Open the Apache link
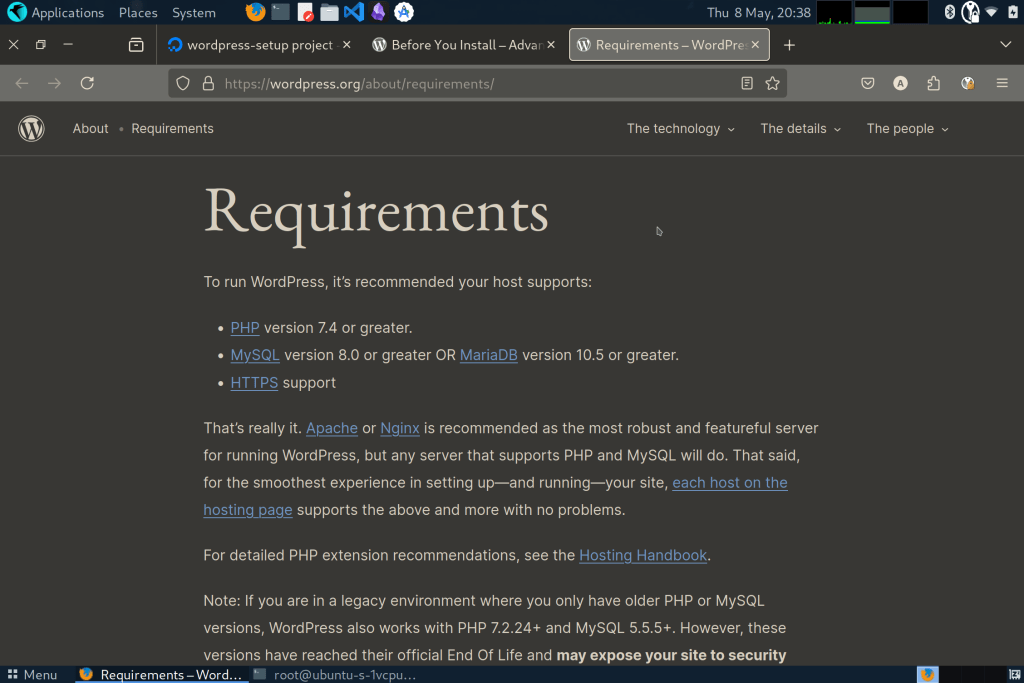The height and width of the screenshot is (683, 1024). pyautogui.click(x=332, y=428)
